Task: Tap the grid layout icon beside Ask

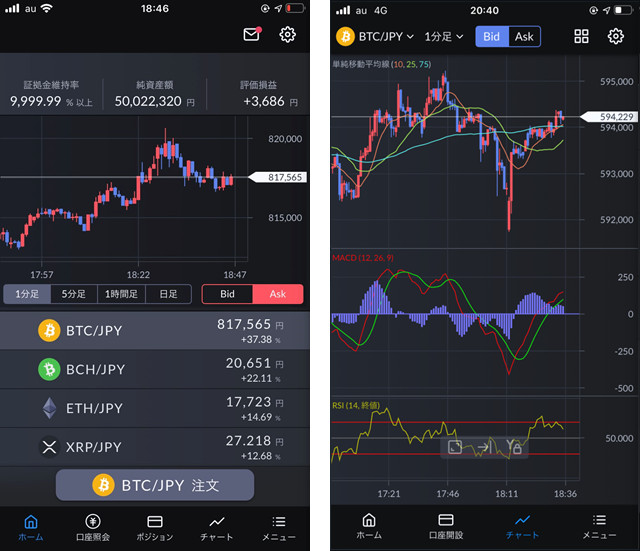Action: (x=581, y=37)
